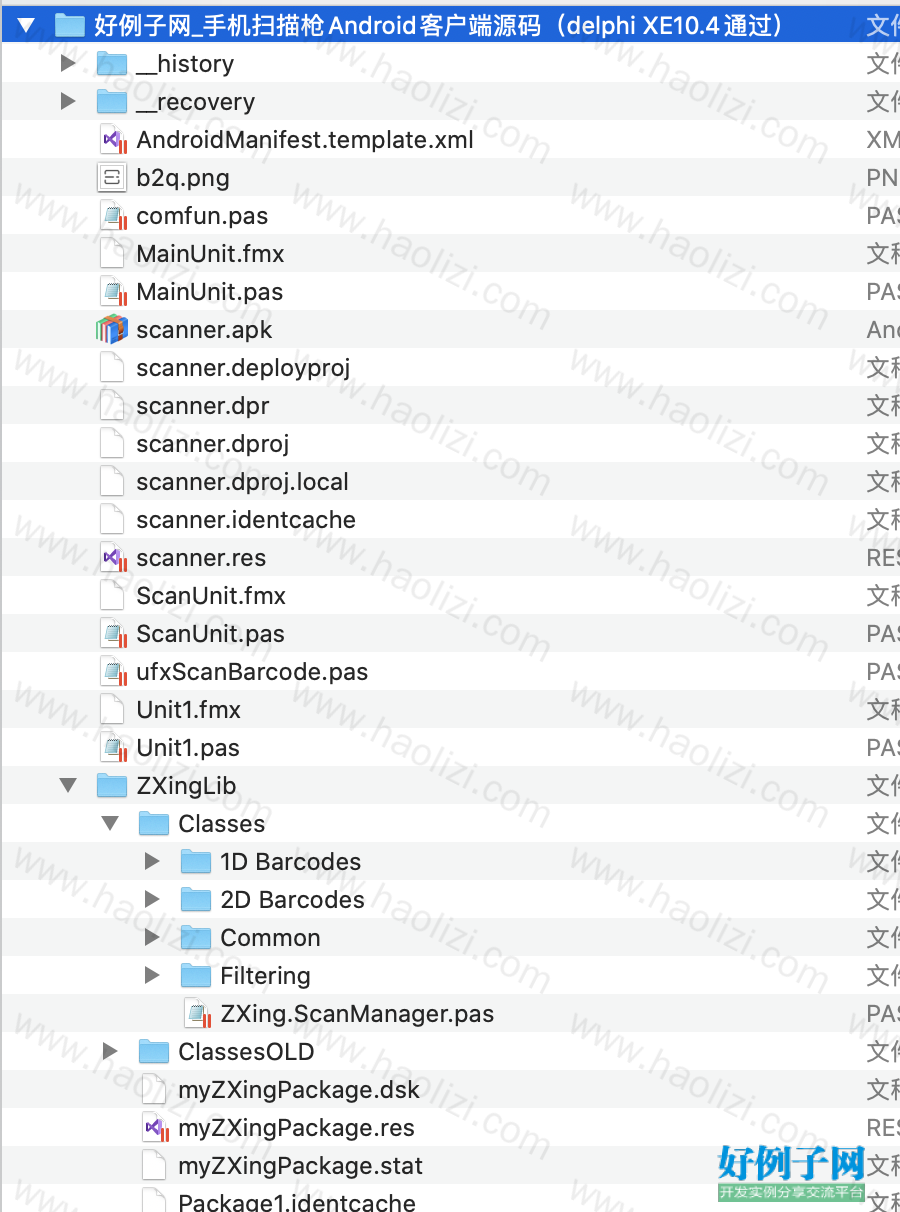Image resolution: width=900 pixels, height=1212 pixels.
Task: Select the scanner.dproj file name
Action: [x=213, y=444]
